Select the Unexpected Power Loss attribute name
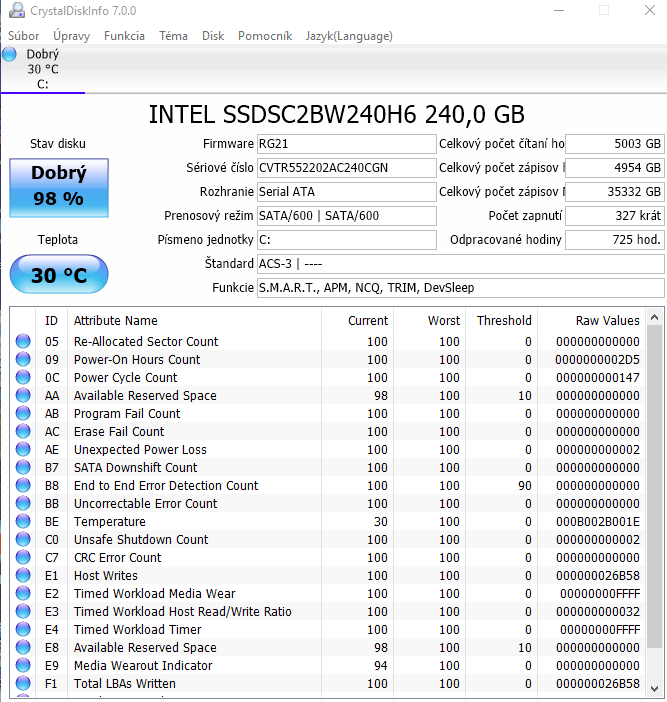The height and width of the screenshot is (702, 667). 140,449
